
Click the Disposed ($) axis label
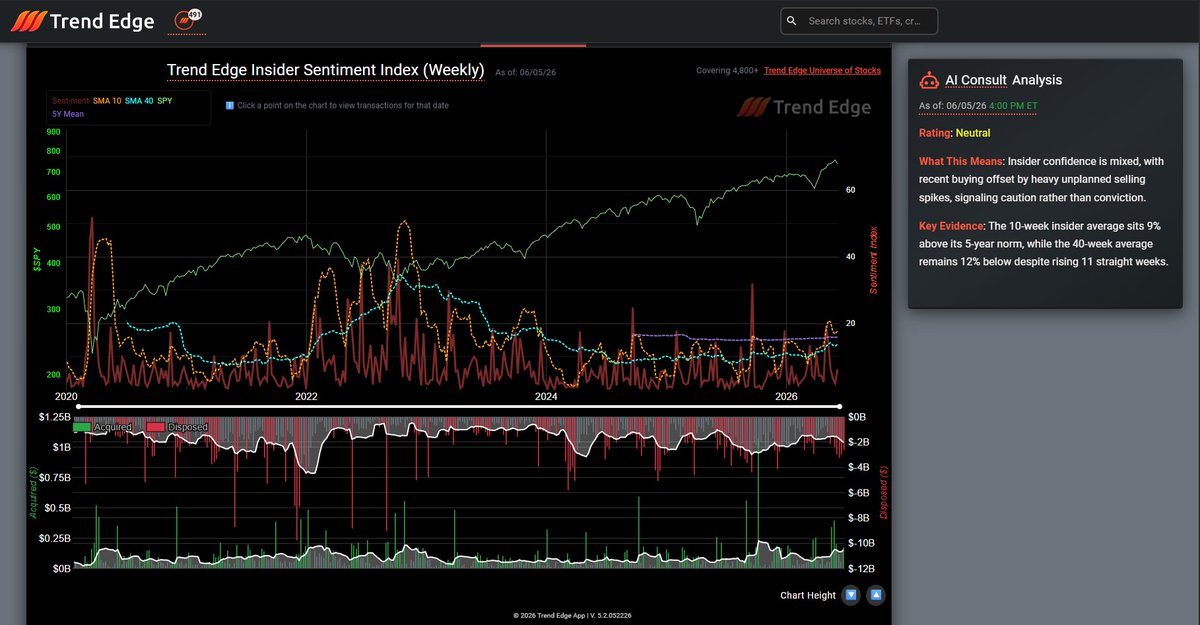click(x=884, y=494)
